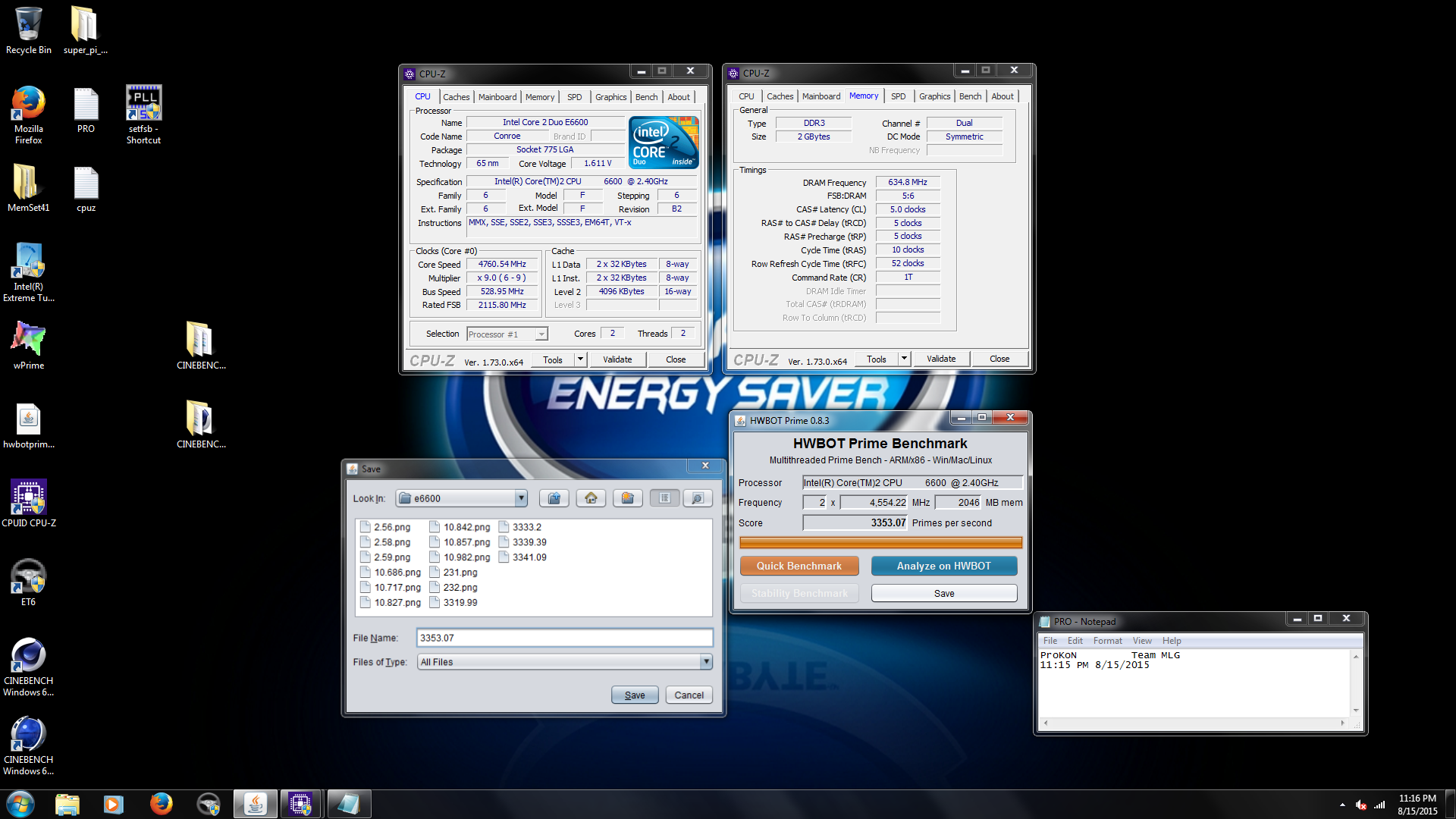Select the super_pi folder on desktop
The height and width of the screenshot is (819, 1456).
tap(85, 30)
